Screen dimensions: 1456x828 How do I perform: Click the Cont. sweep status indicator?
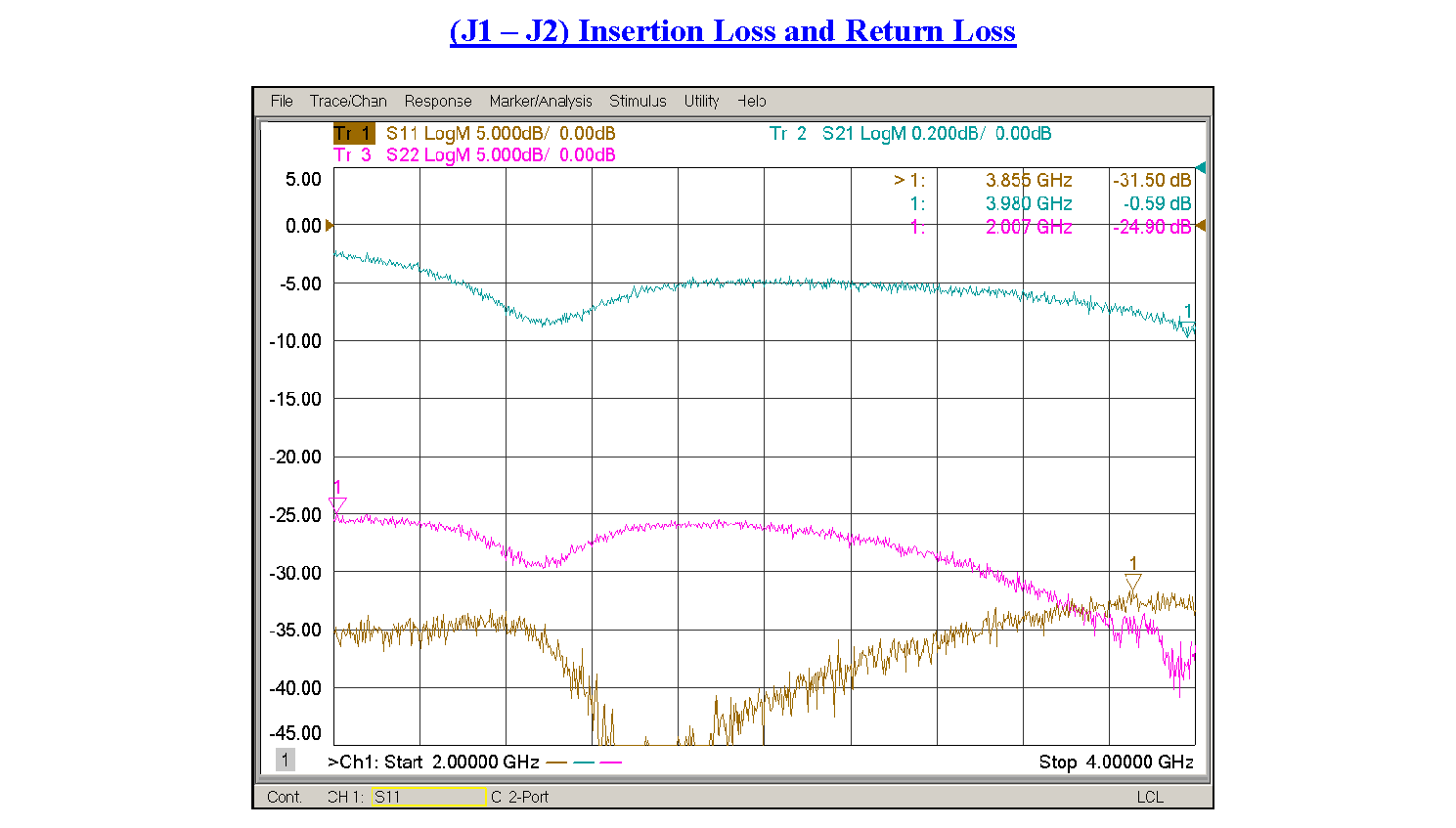[285, 797]
